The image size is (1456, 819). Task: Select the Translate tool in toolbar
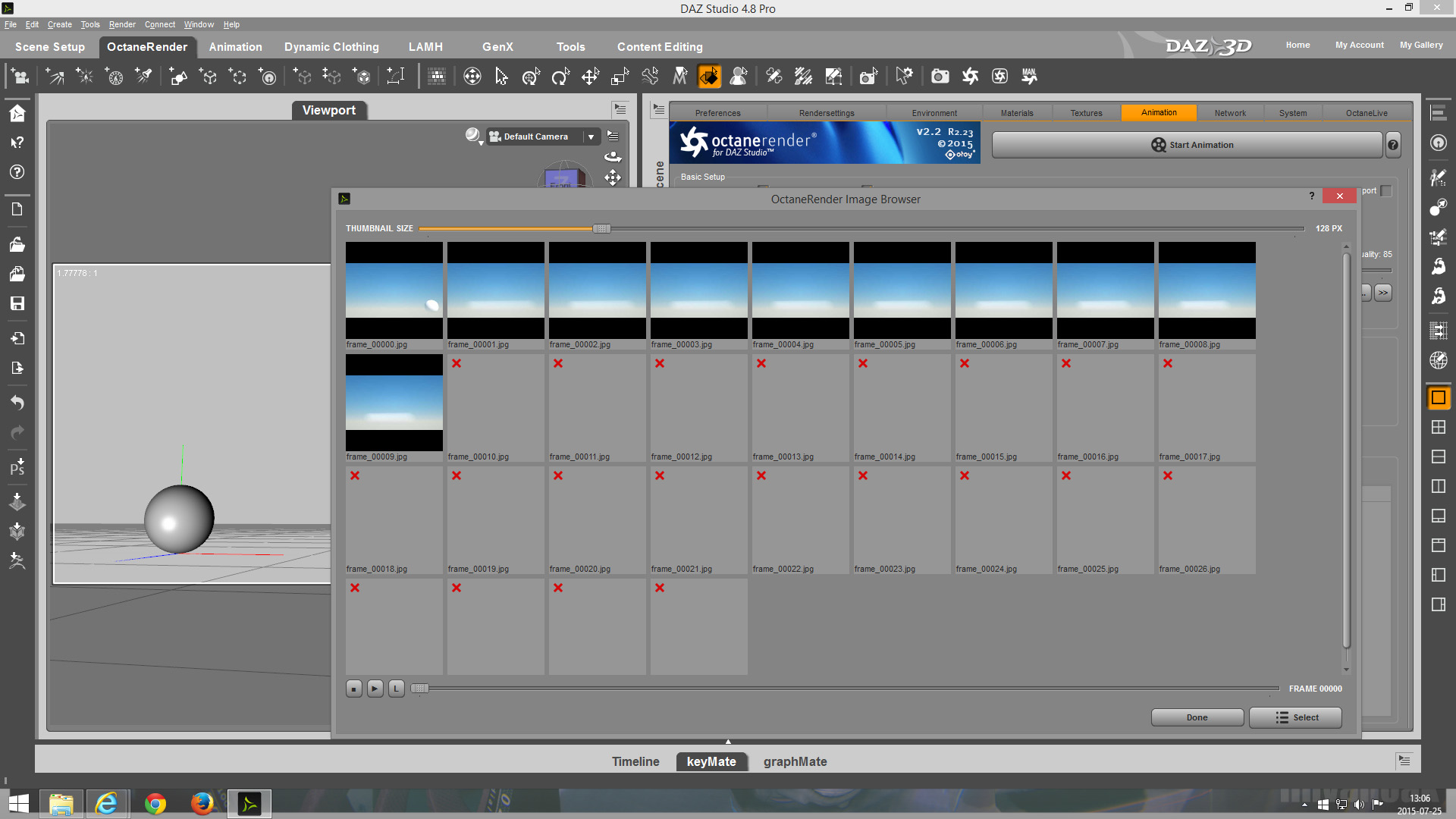point(590,77)
